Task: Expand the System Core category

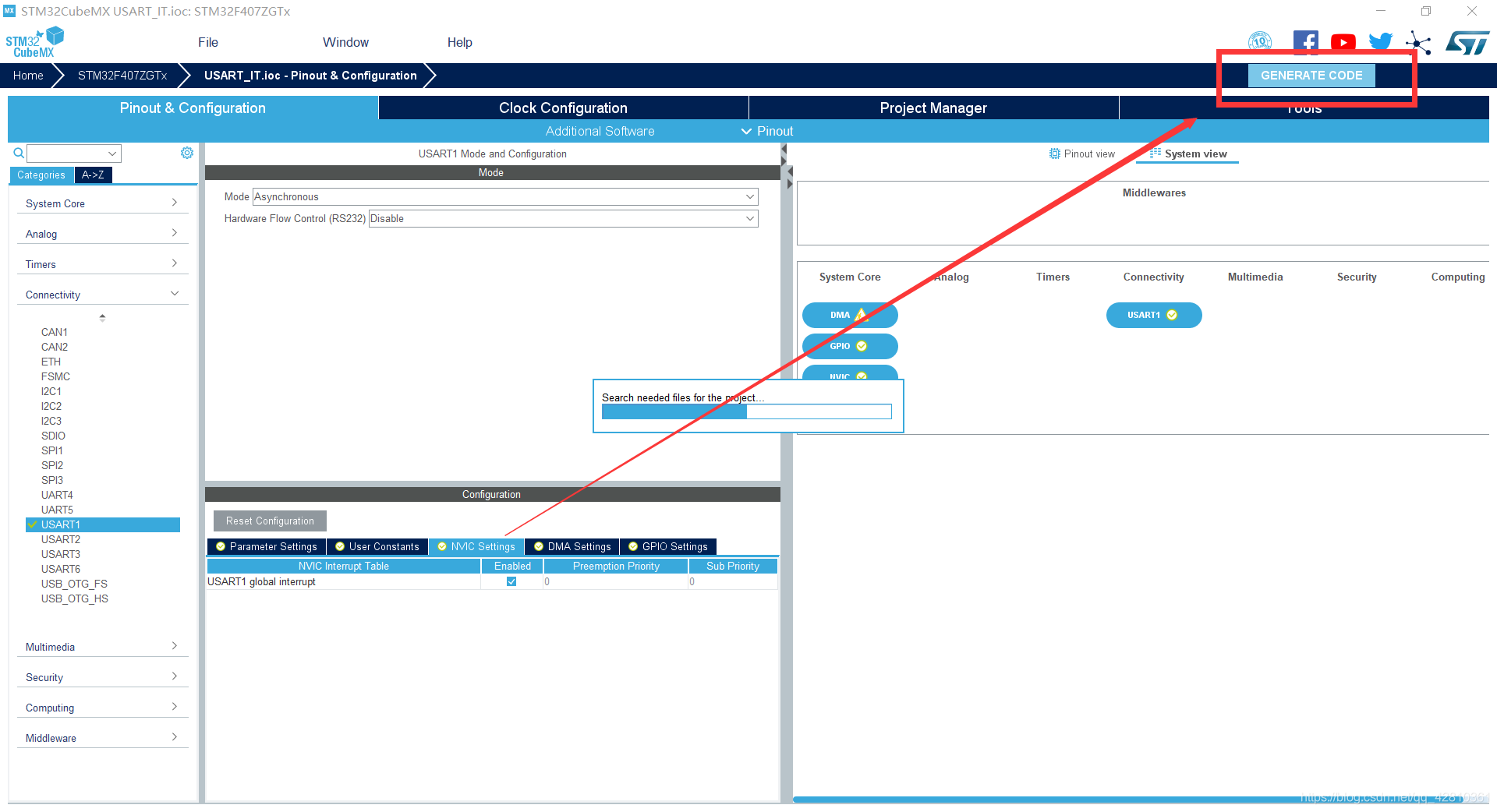Action: click(101, 203)
